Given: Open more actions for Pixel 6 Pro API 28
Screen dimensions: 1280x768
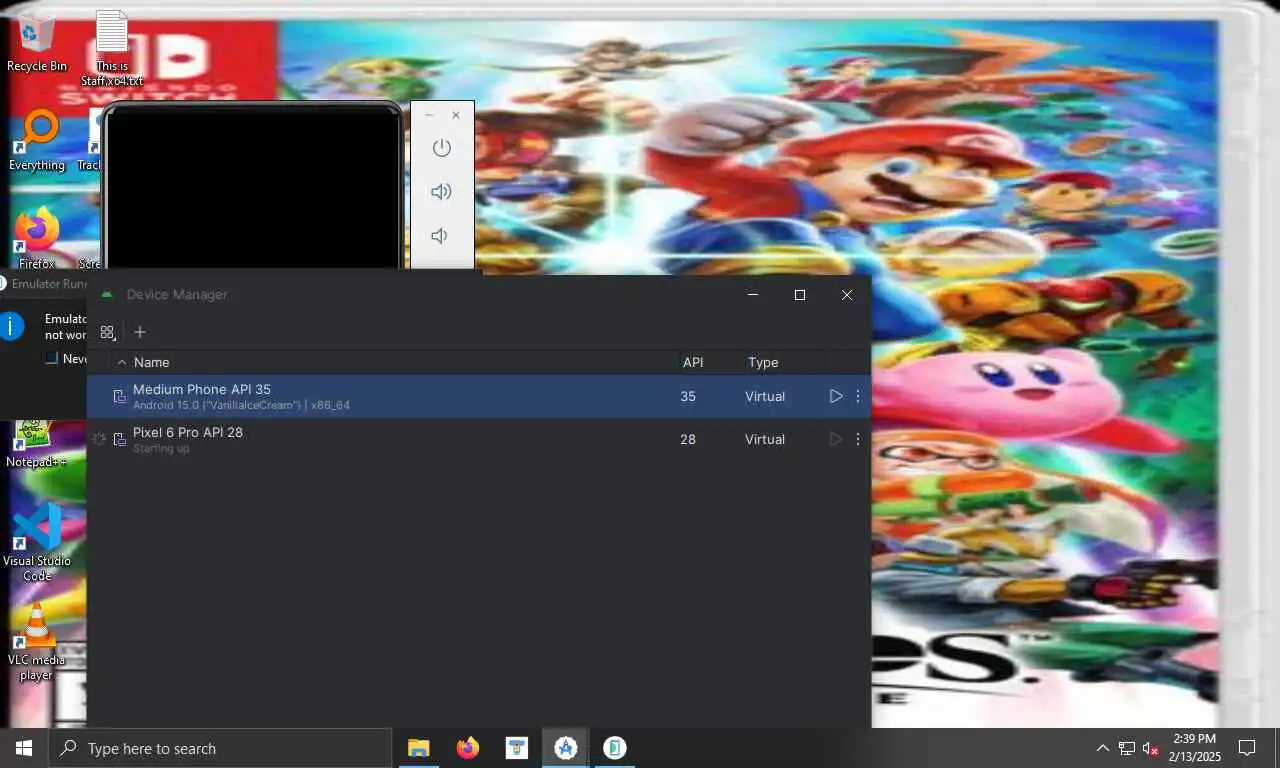Looking at the screenshot, I should coord(858,439).
